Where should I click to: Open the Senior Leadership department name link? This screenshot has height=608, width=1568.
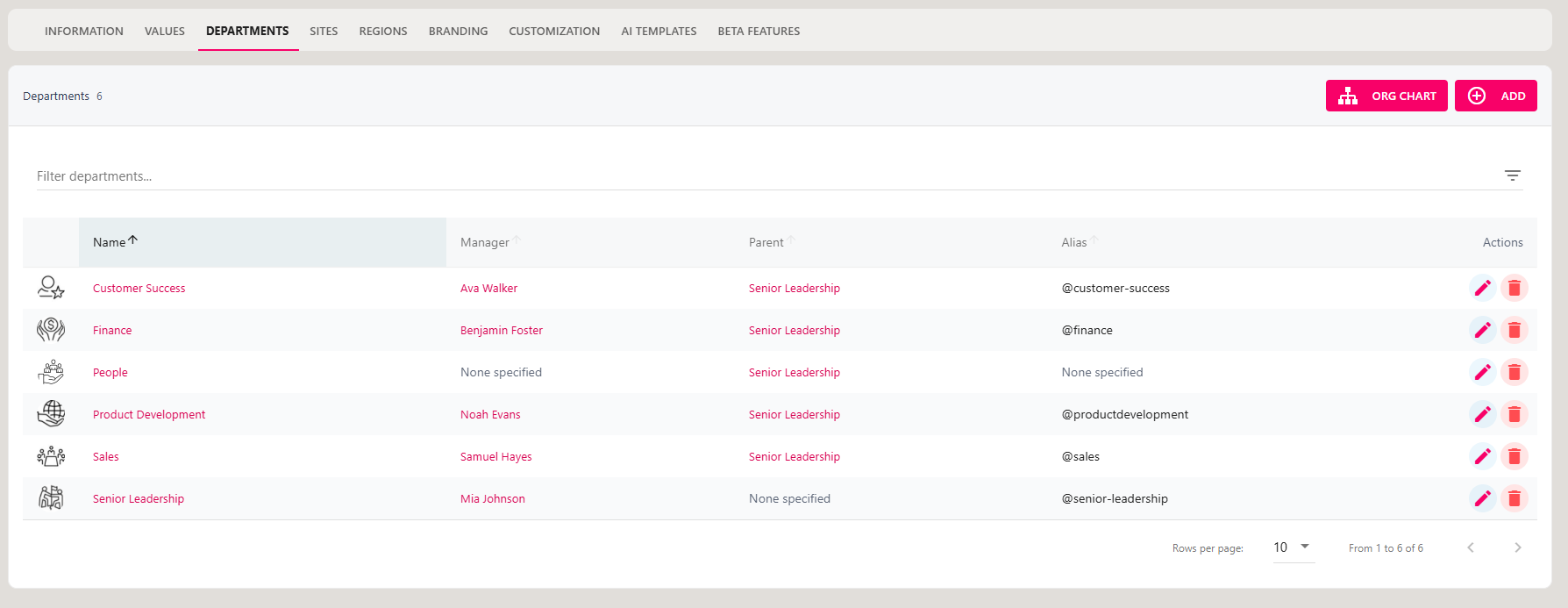pos(139,498)
